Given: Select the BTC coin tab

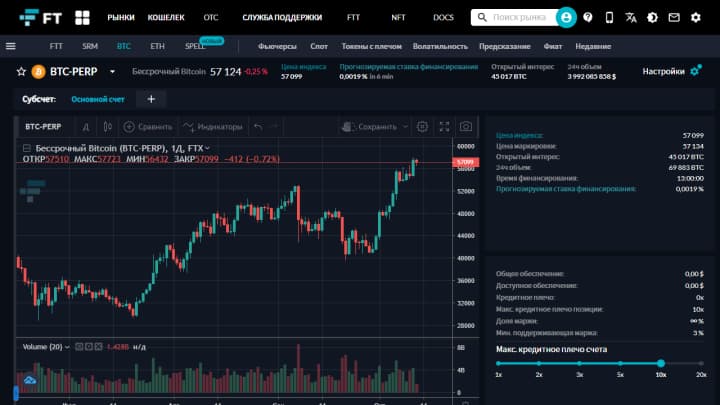Looking at the screenshot, I should [124, 46].
